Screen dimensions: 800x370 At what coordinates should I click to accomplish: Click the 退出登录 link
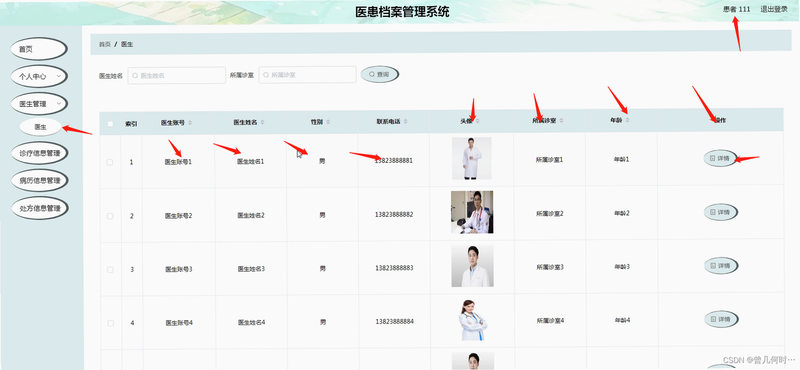tap(774, 9)
